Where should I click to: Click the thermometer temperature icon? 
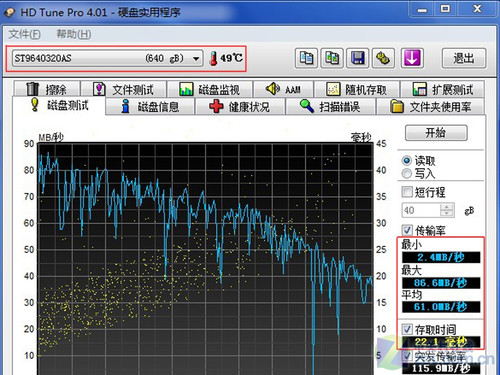click(213, 58)
